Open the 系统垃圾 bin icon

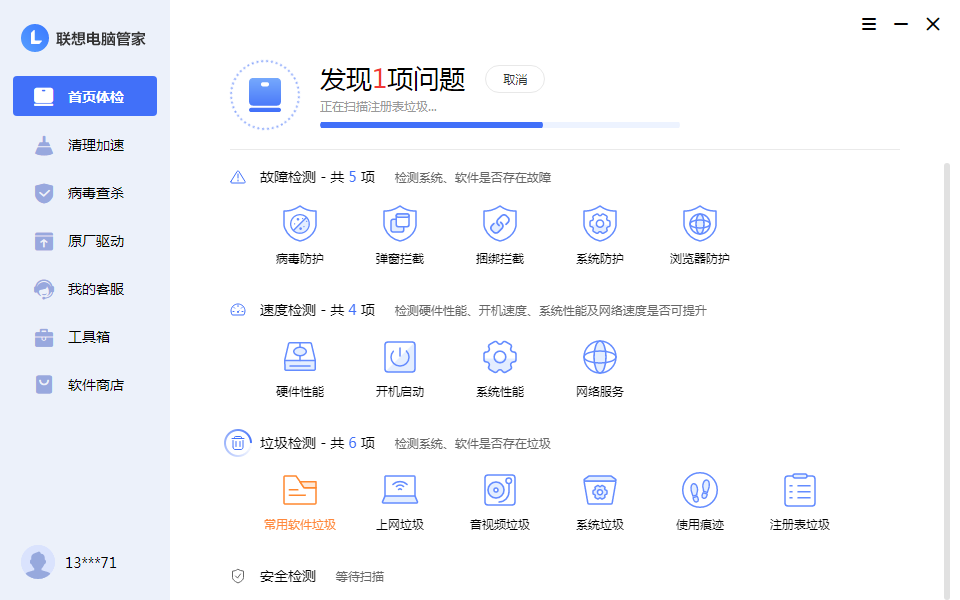tap(600, 490)
